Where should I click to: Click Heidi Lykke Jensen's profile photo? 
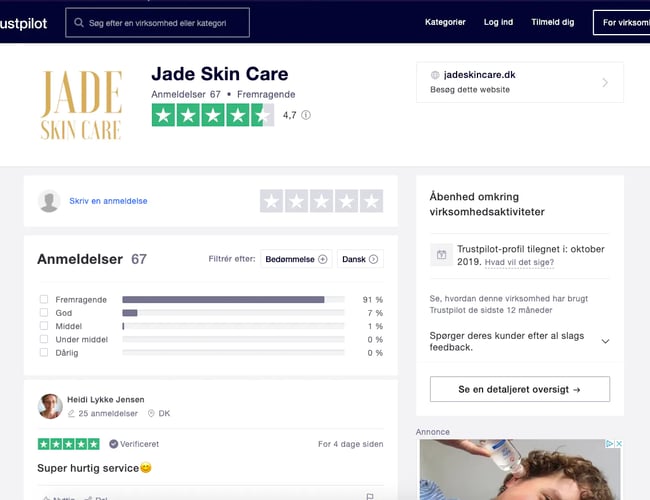pos(50,406)
